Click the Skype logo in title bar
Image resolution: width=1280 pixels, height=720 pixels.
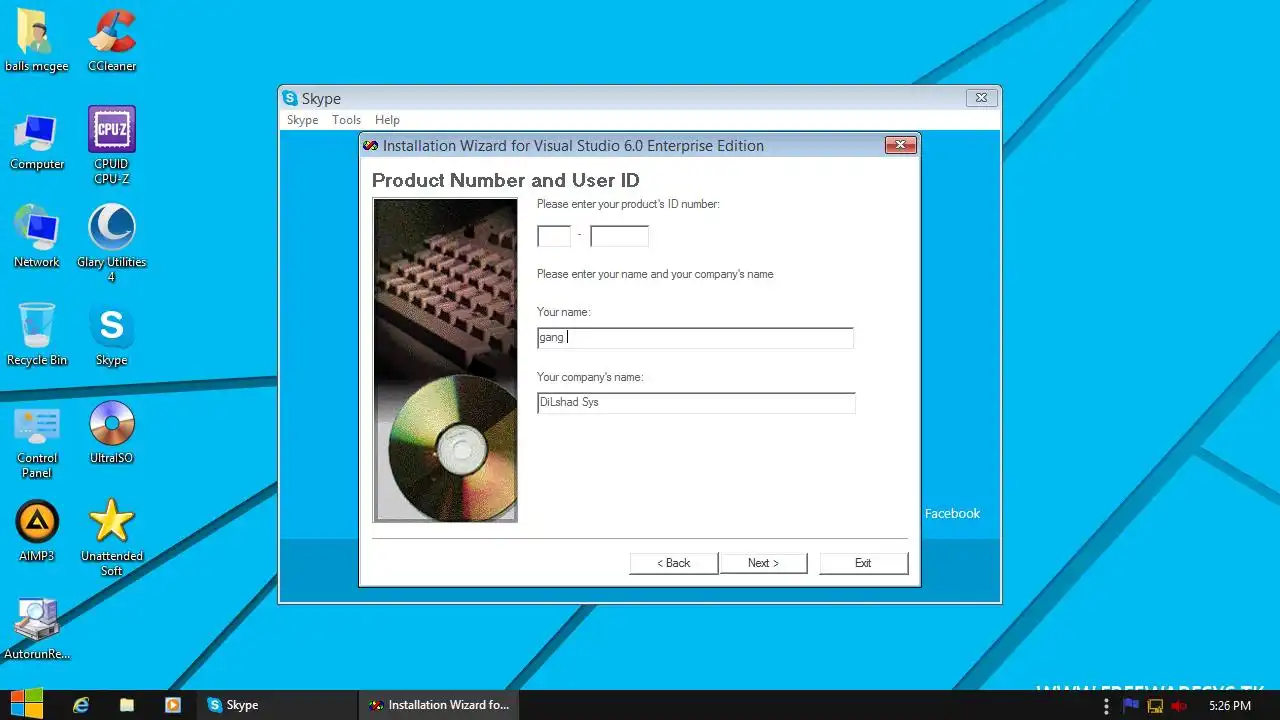point(290,98)
